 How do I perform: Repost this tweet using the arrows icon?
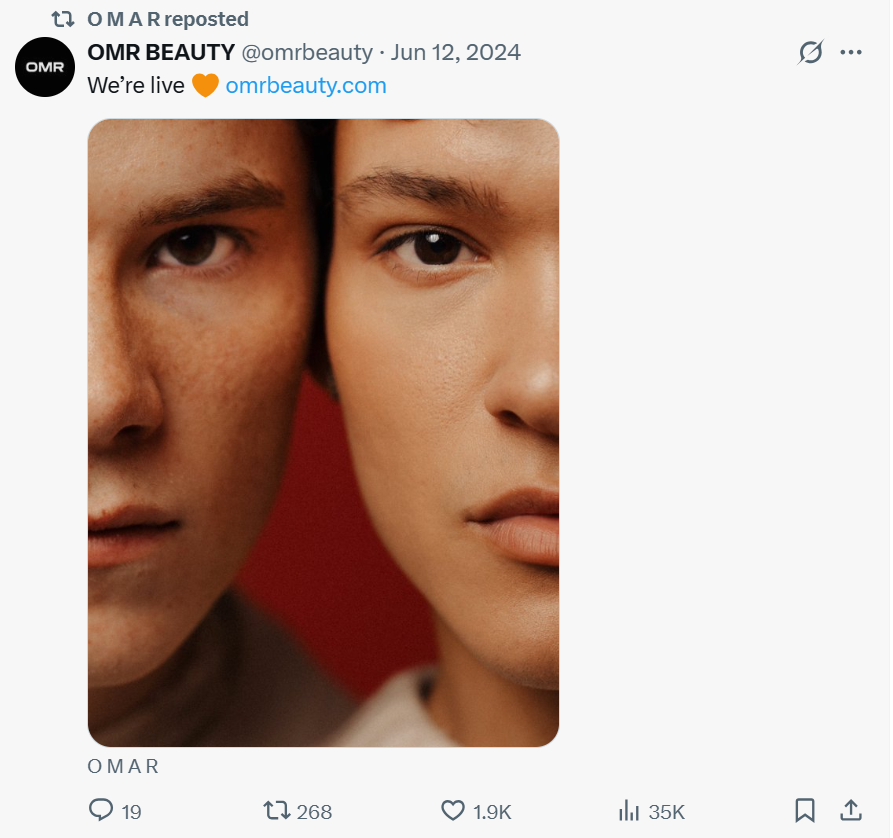point(275,810)
